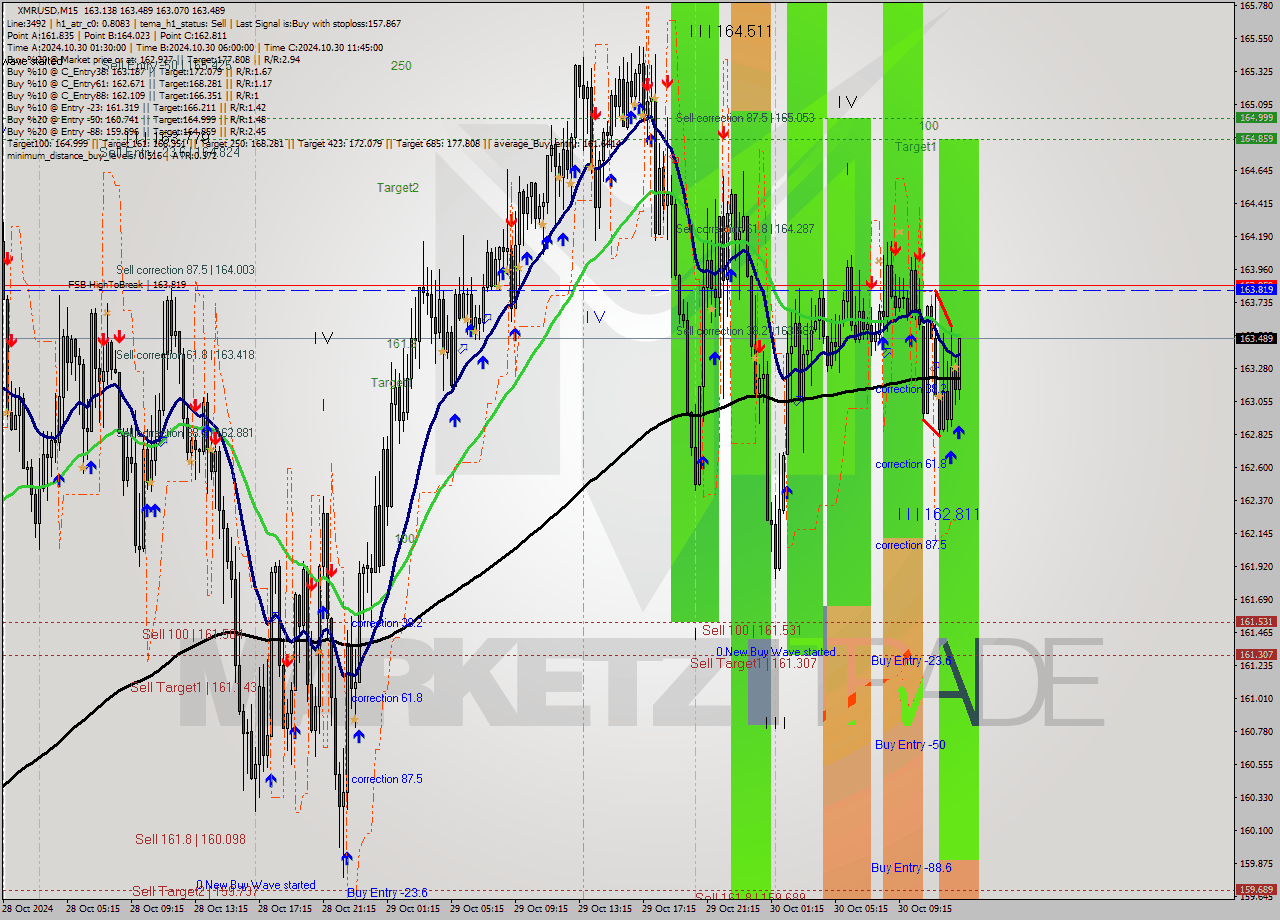Click the 'Sell 161.8 | 160.098' label
Viewport: 1280px width, 920px height.
coord(190,839)
